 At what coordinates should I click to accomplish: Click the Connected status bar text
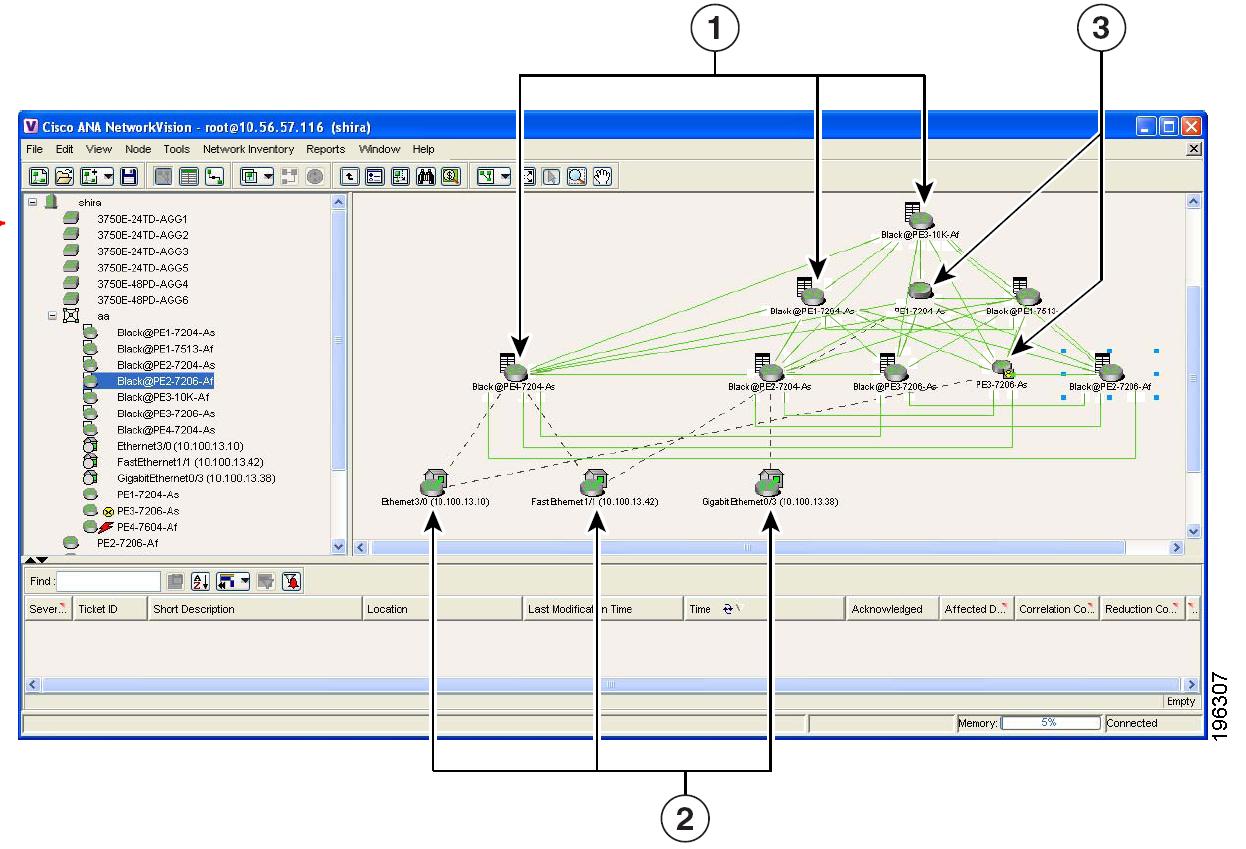coord(1132,723)
